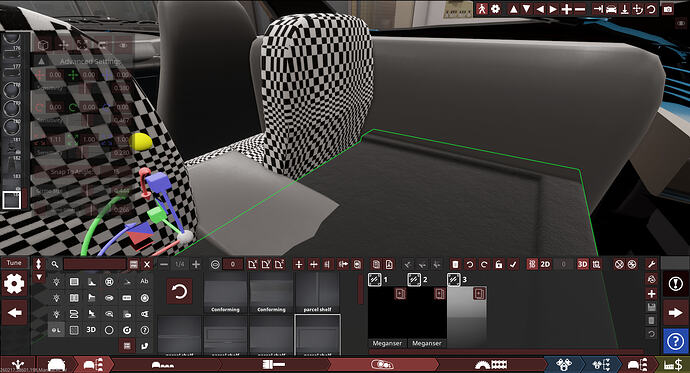Viewport: 690px width, 373px height.
Task: Select the side-view arrow camera preset
Action: 598,9
